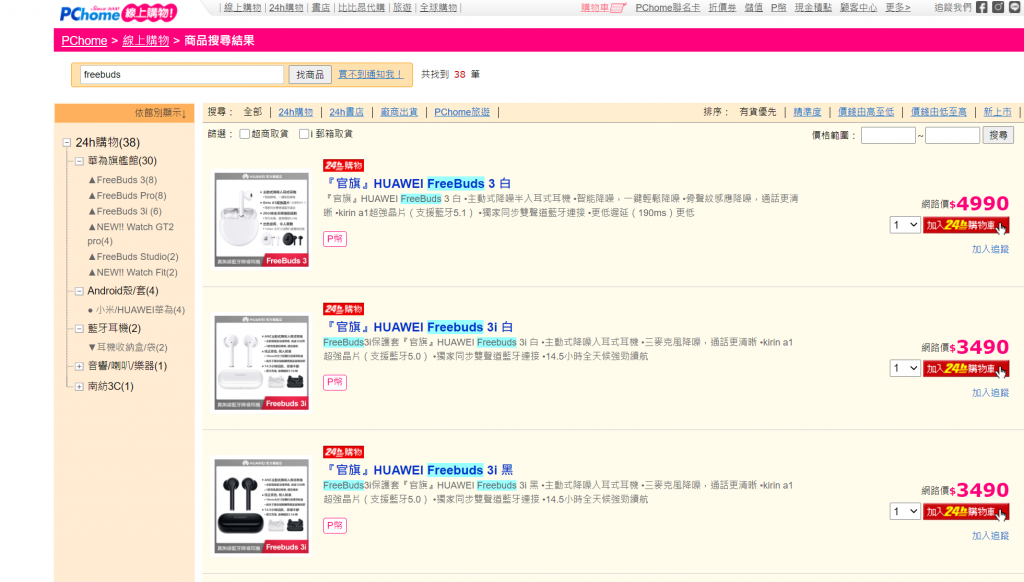
Task: Click the minimum price range field
Action: point(888,135)
